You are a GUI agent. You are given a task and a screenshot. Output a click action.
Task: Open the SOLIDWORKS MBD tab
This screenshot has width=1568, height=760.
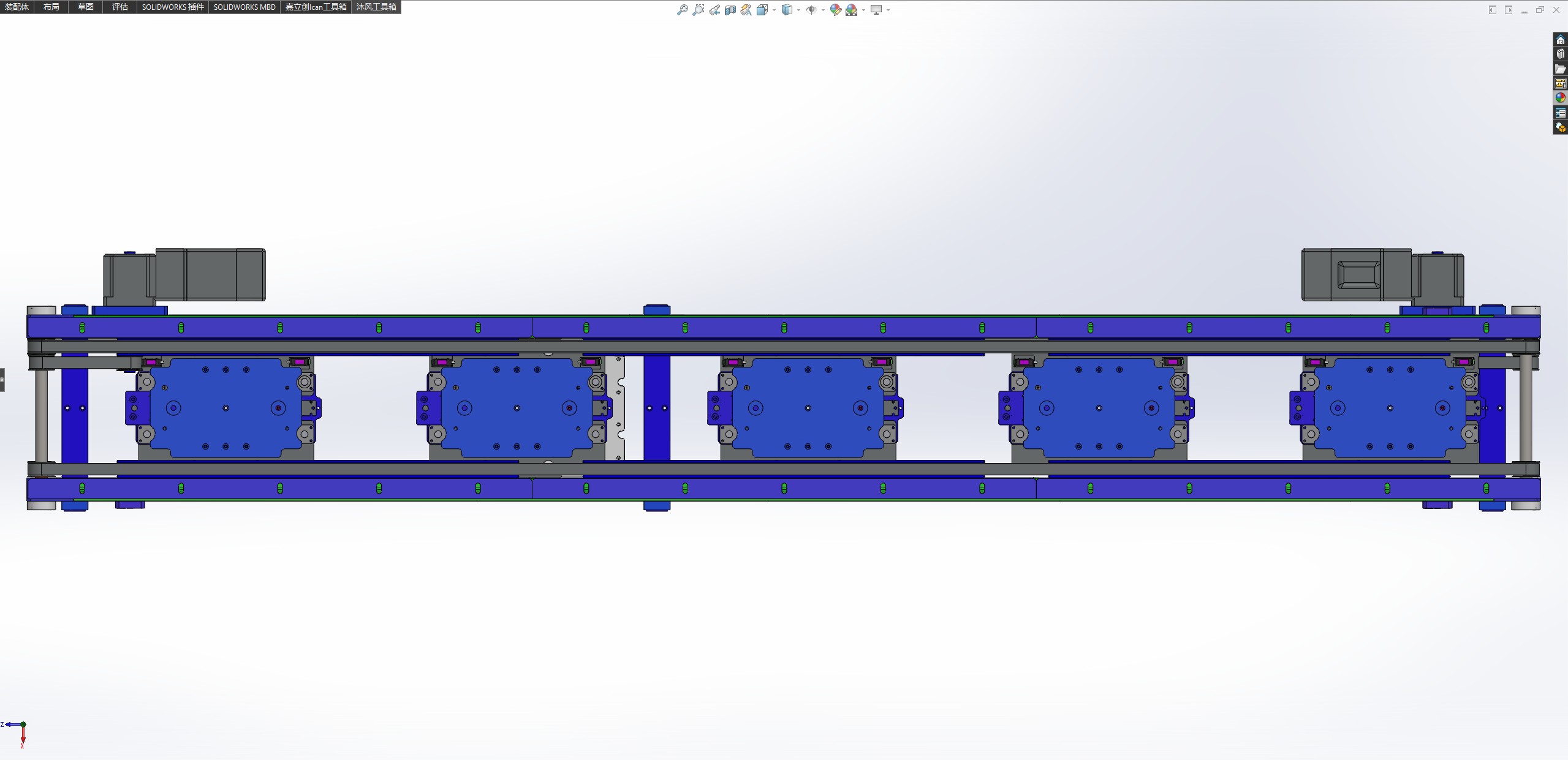coord(244,7)
